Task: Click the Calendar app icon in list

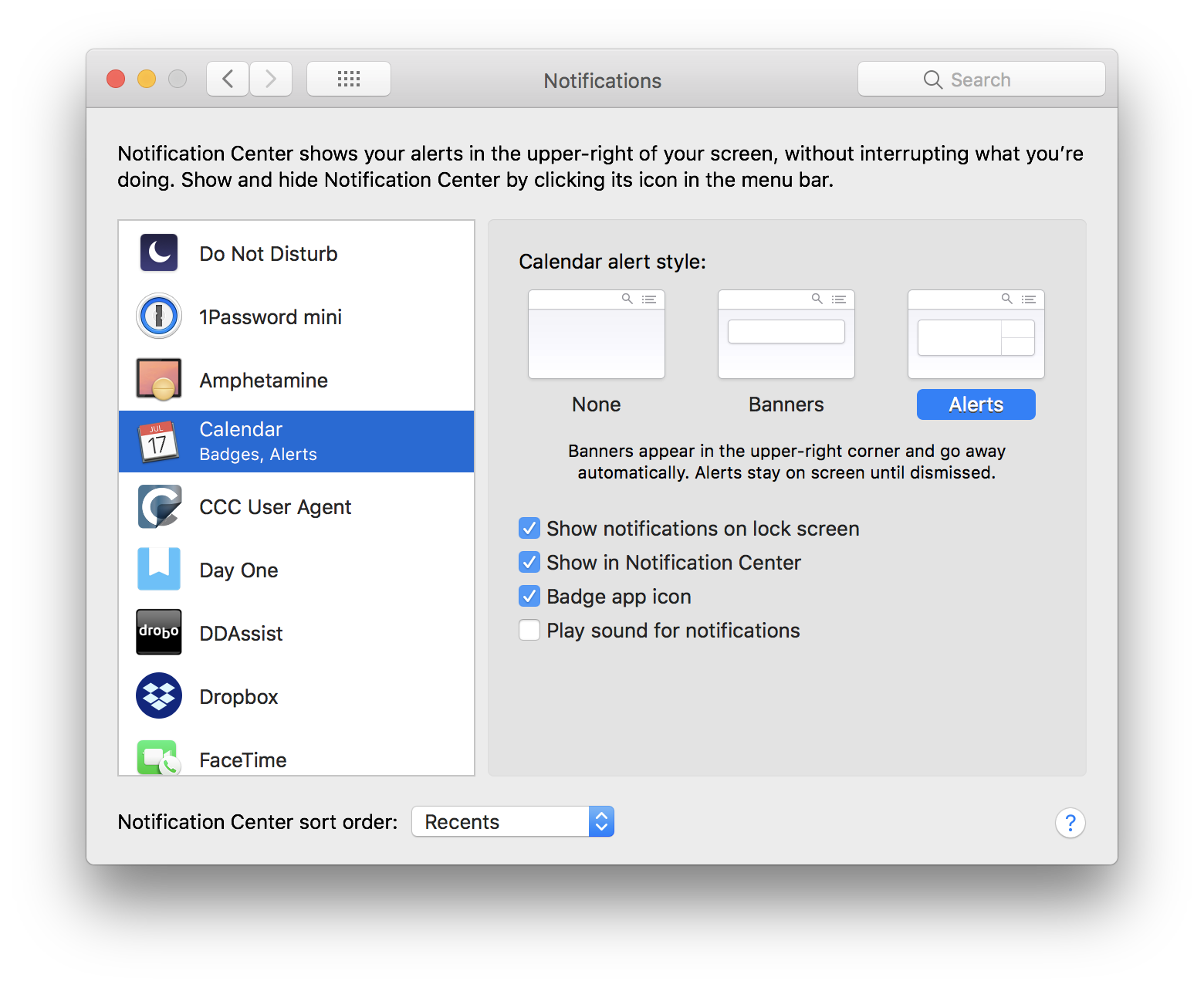Action: (x=158, y=442)
